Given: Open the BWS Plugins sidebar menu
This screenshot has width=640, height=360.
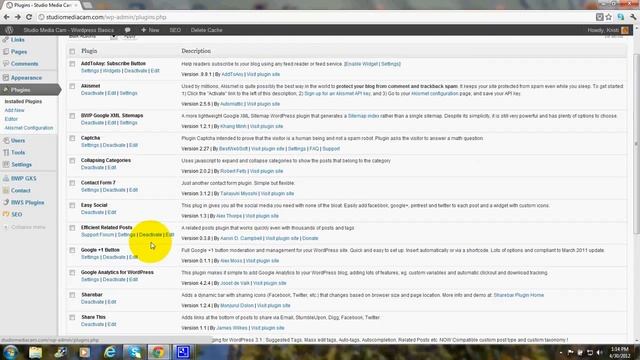Looking at the screenshot, I should [27, 202].
